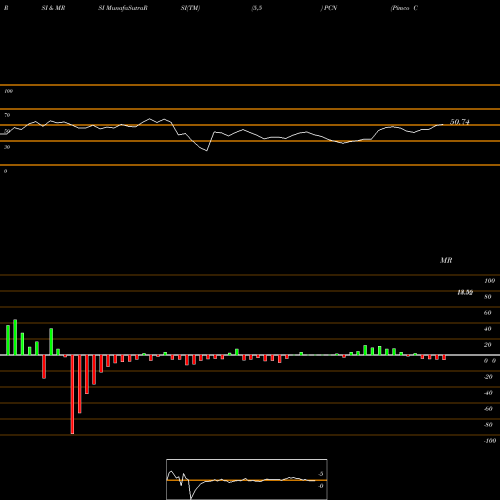
Task: Click the 18.52 MR value label
Action: tap(465, 293)
